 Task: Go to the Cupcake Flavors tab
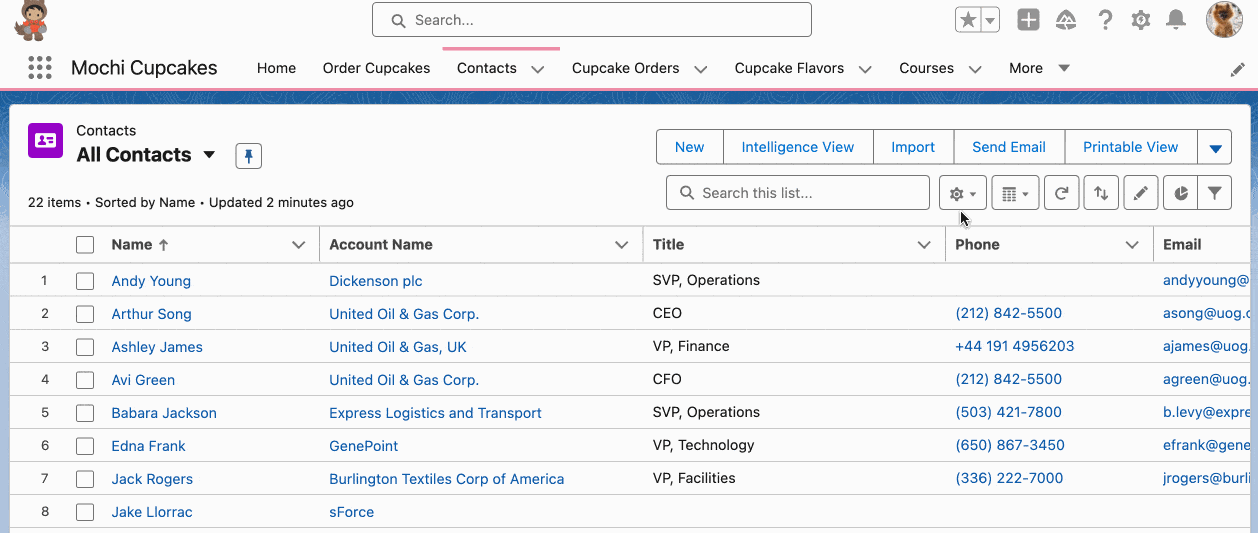tap(789, 68)
